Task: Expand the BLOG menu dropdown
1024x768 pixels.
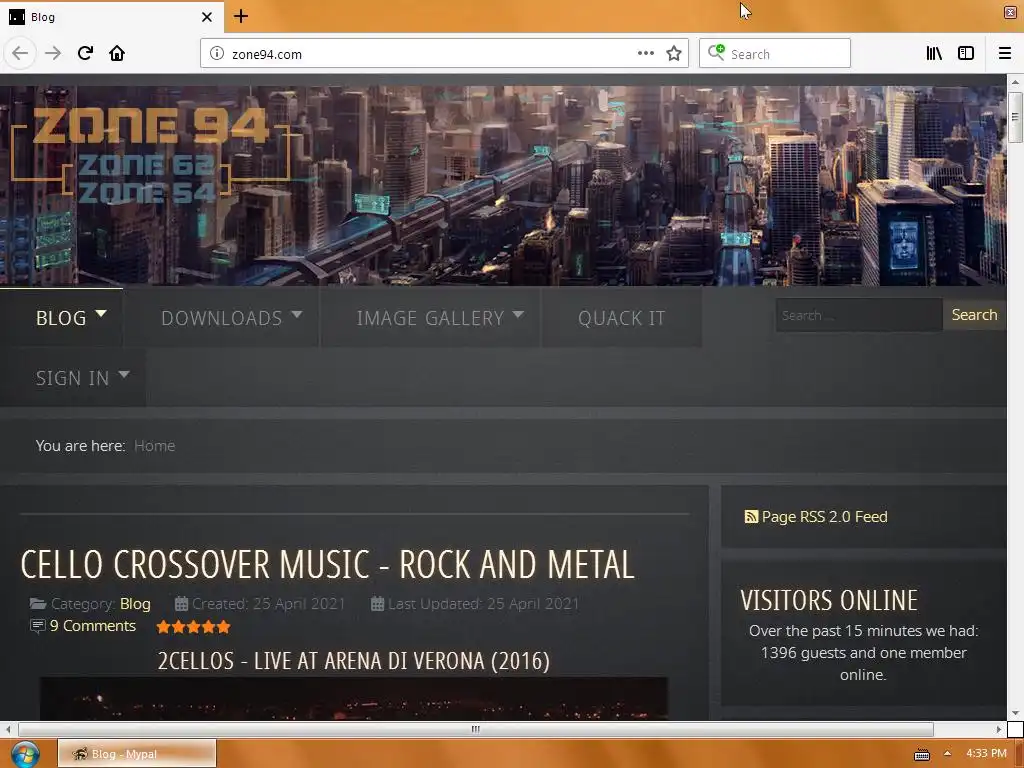Action: click(101, 313)
